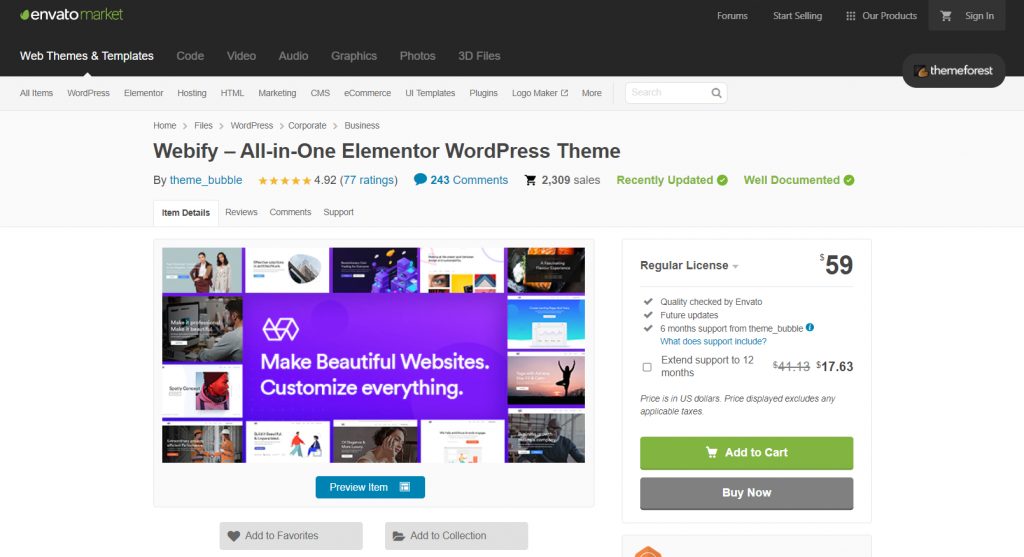Click the Sign In link
The width and height of the screenshot is (1024, 557).
tap(979, 16)
